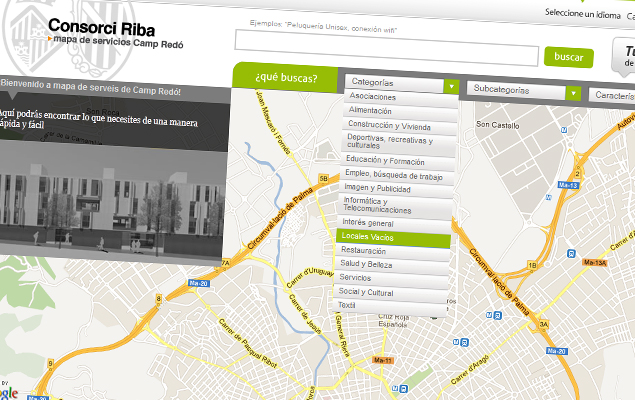635x400 pixels.
Task: Click into the search text field
Action: (386, 48)
